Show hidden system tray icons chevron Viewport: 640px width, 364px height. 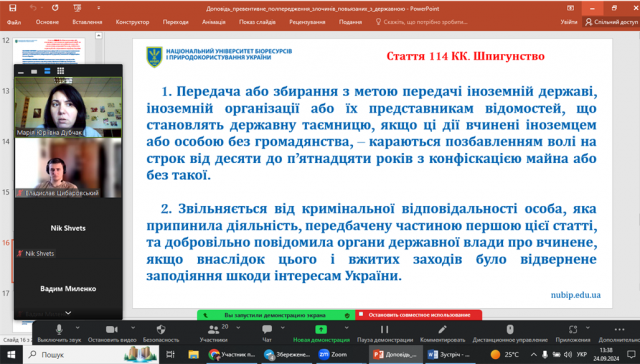click(x=533, y=355)
